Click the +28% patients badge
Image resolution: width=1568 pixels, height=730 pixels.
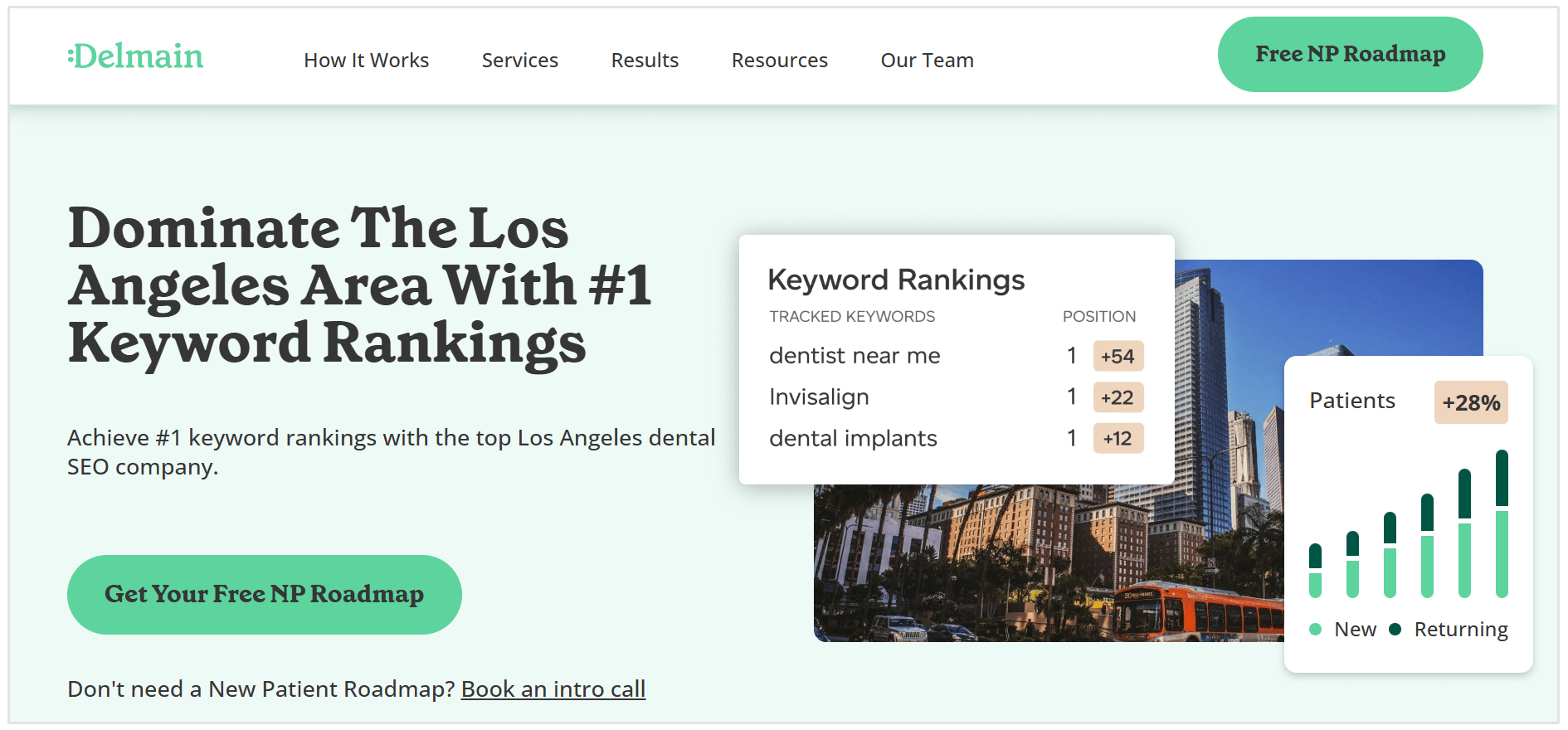(x=1471, y=402)
